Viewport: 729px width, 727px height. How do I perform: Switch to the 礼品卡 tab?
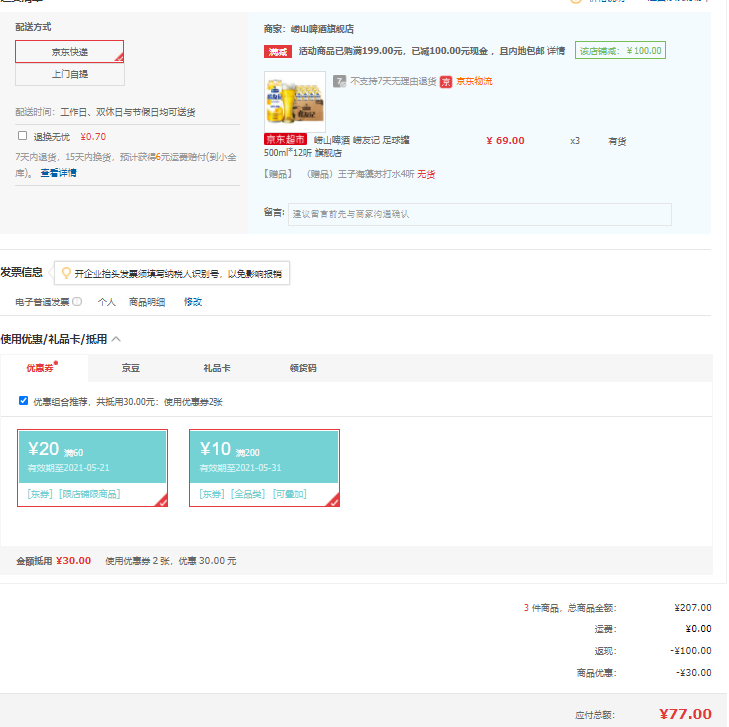[x=217, y=368]
